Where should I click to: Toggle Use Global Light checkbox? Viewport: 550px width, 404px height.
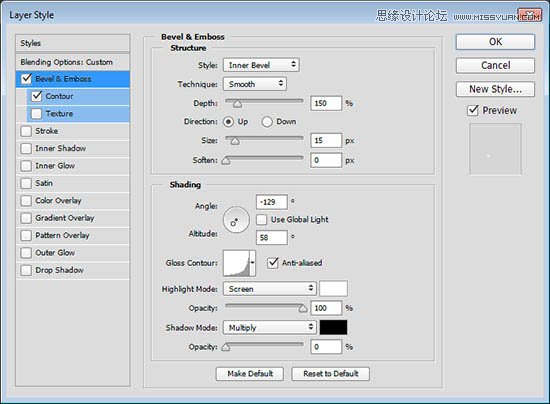click(x=261, y=220)
